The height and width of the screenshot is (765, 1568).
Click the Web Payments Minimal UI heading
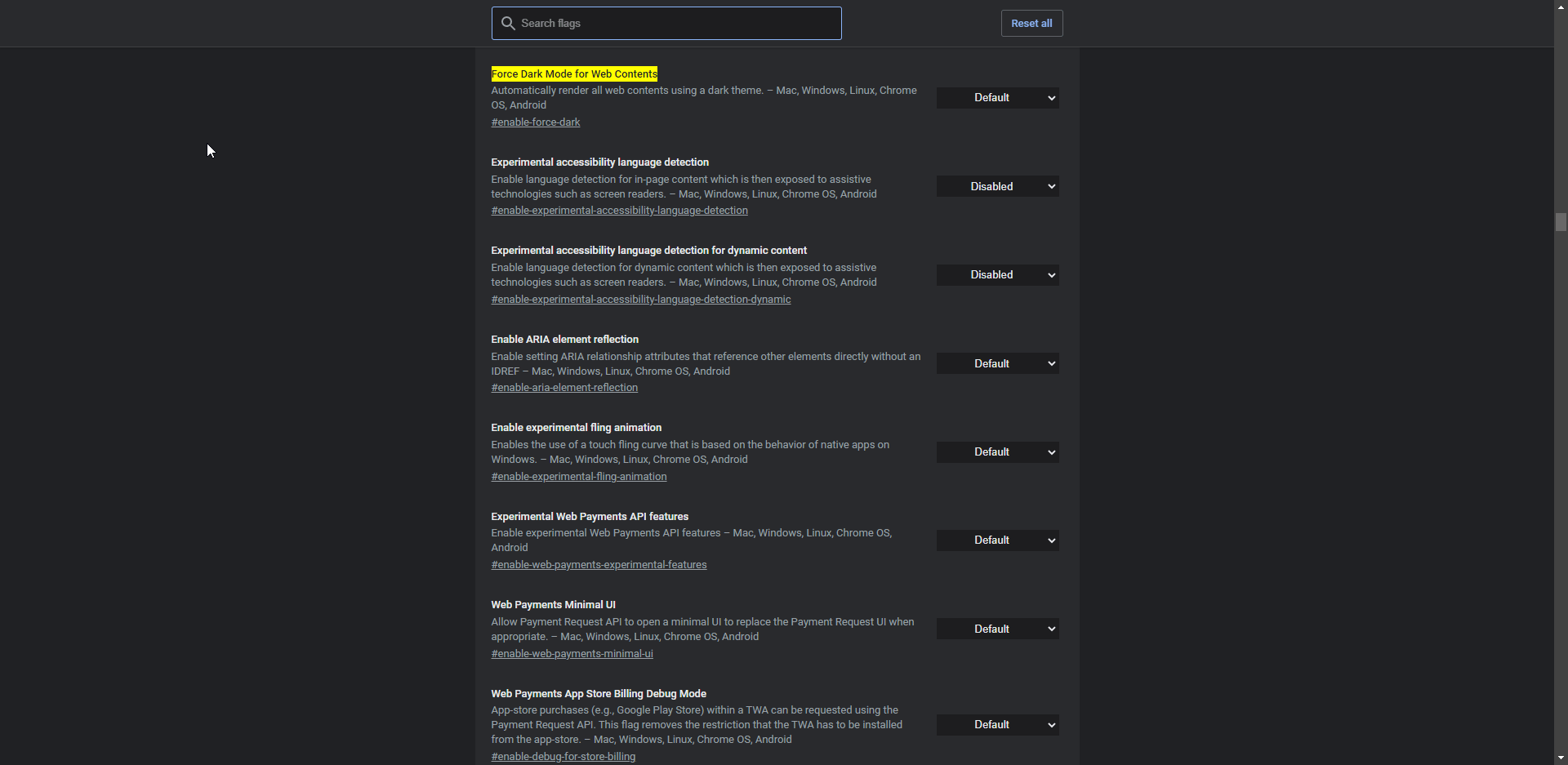(554, 605)
